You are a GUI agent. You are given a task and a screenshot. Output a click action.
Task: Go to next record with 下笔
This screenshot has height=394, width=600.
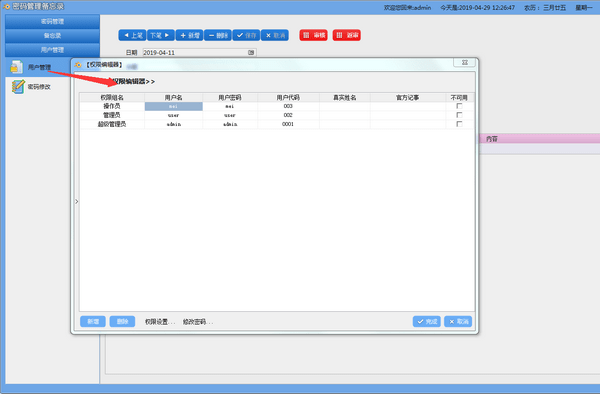pyautogui.click(x=161, y=35)
